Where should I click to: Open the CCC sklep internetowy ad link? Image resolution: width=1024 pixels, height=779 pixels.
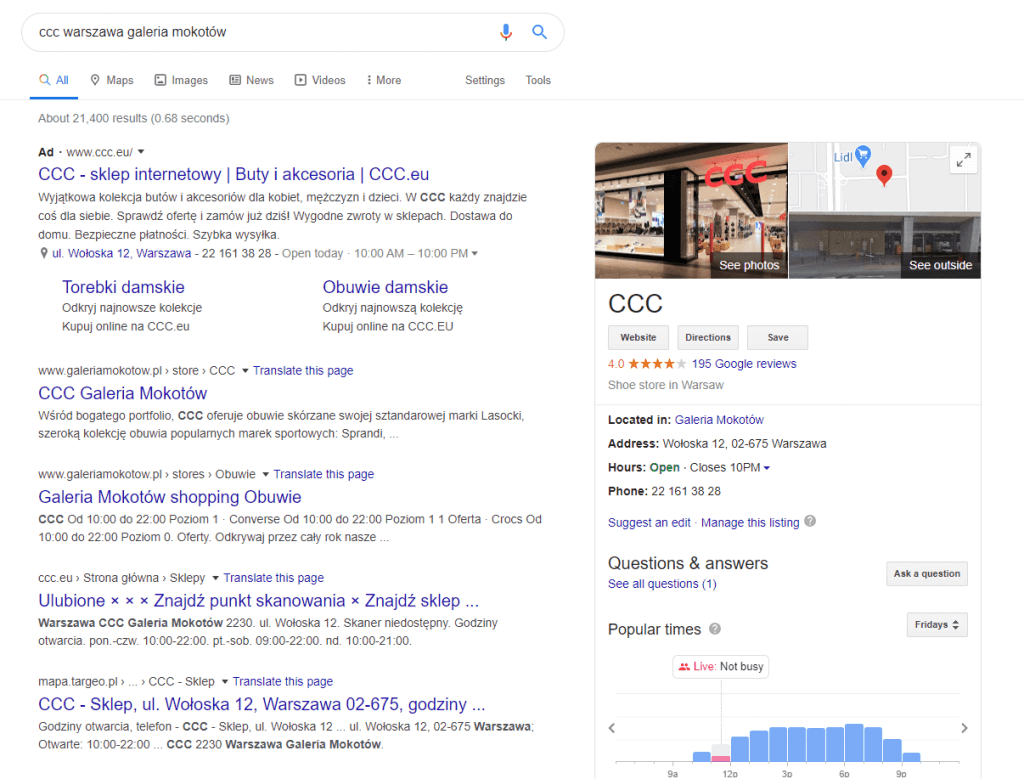234,174
